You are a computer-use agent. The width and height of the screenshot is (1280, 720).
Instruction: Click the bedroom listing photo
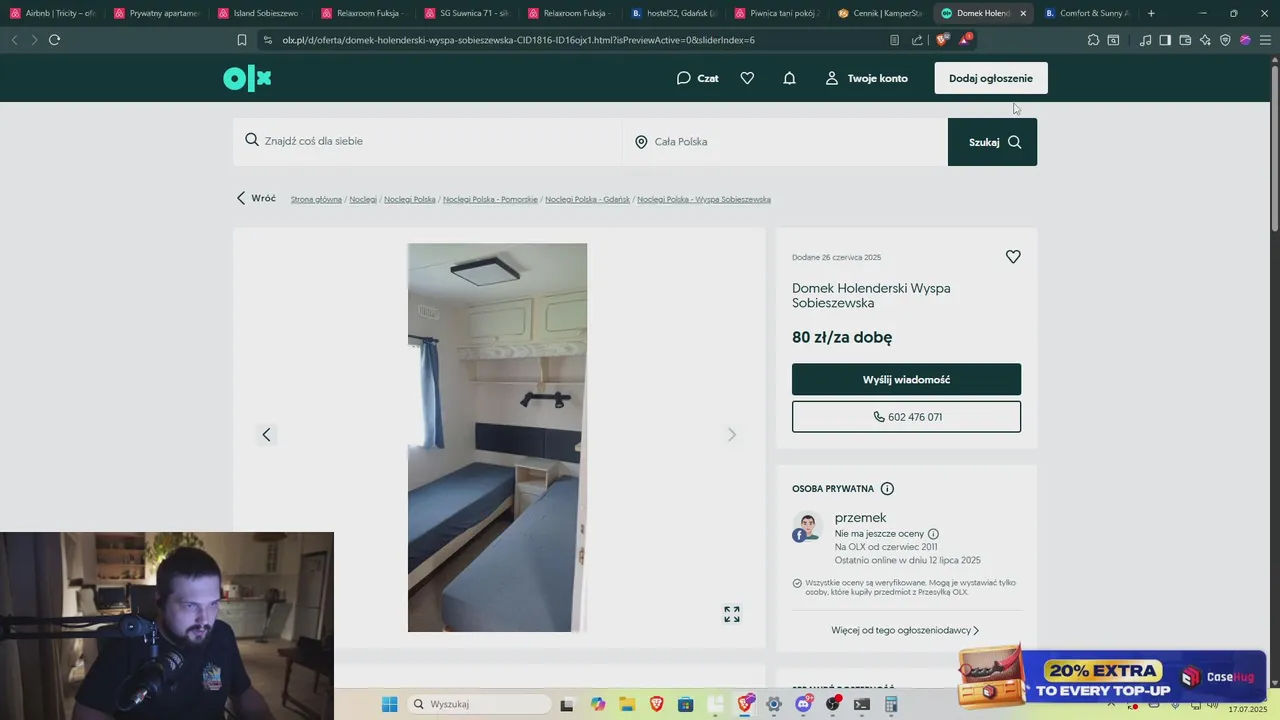(497, 437)
